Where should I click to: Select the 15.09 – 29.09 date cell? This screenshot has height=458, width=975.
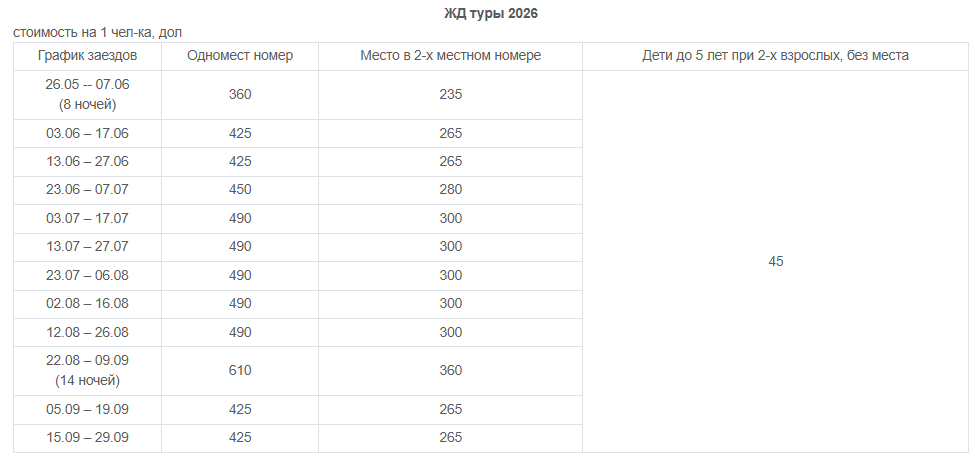pyautogui.click(x=88, y=438)
